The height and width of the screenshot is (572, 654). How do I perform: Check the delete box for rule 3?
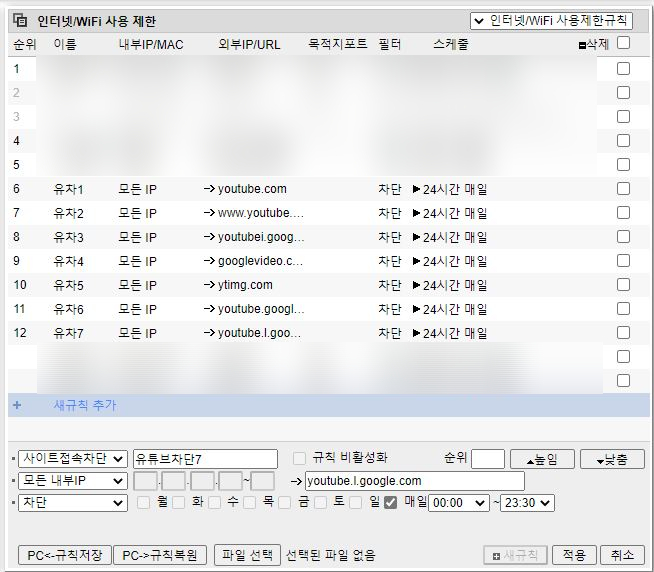(x=623, y=116)
